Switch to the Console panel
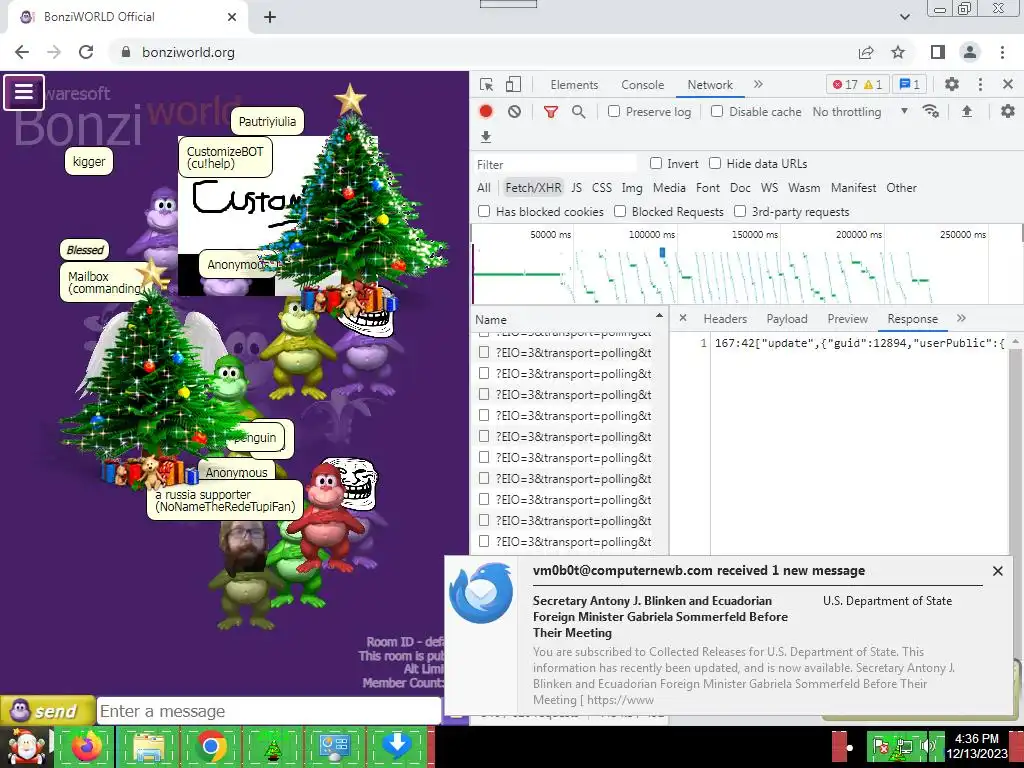 (643, 85)
